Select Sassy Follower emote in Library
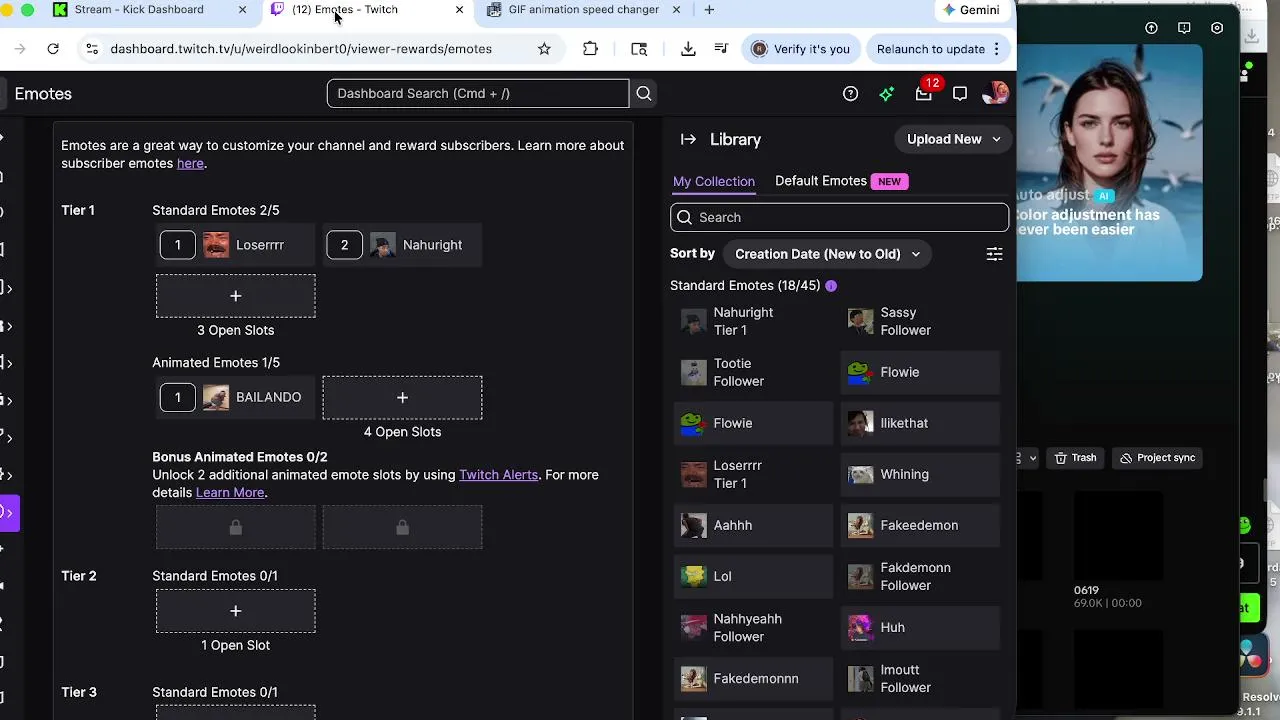 (x=920, y=321)
